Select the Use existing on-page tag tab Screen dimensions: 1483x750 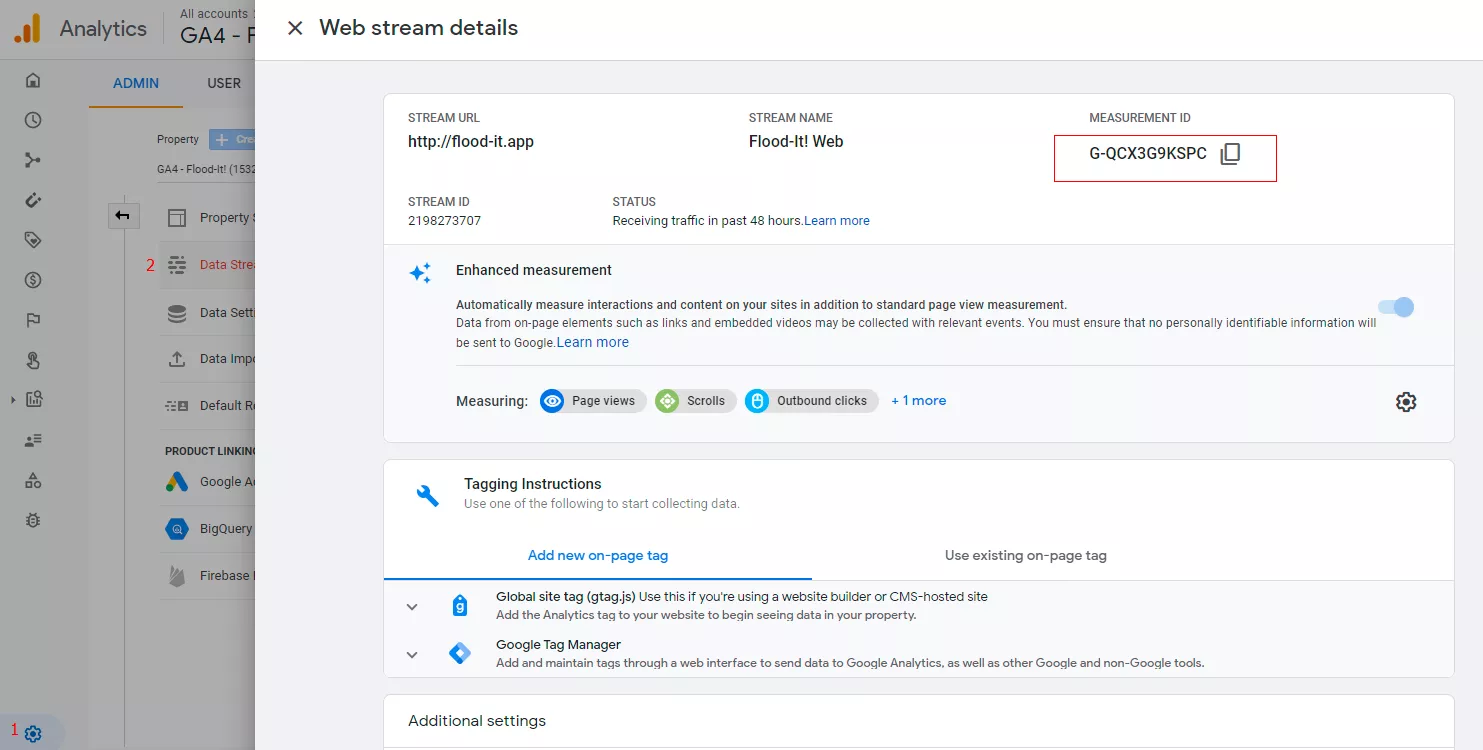pyautogui.click(x=1026, y=555)
